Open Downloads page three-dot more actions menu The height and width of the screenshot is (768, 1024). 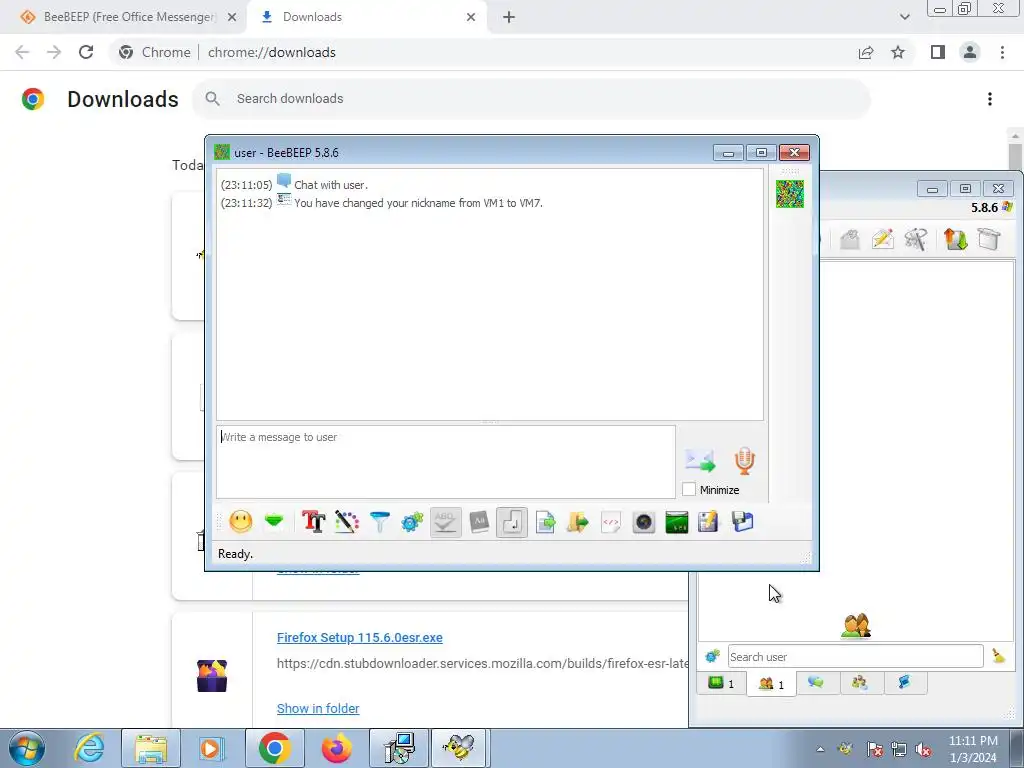coord(990,99)
